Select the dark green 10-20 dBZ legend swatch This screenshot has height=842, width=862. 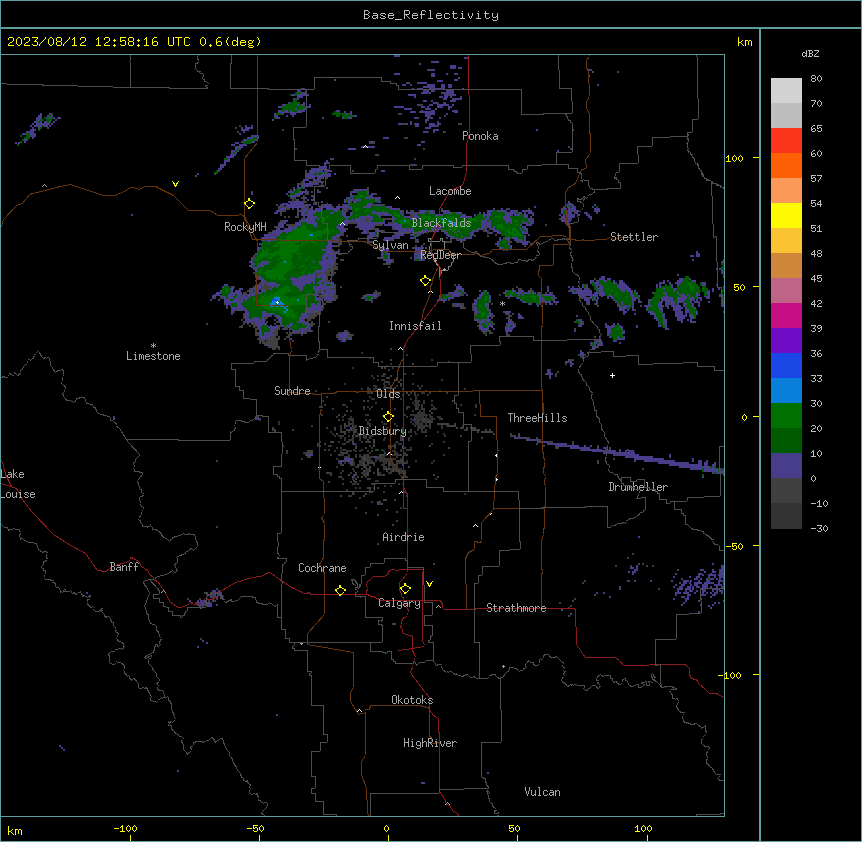click(786, 441)
